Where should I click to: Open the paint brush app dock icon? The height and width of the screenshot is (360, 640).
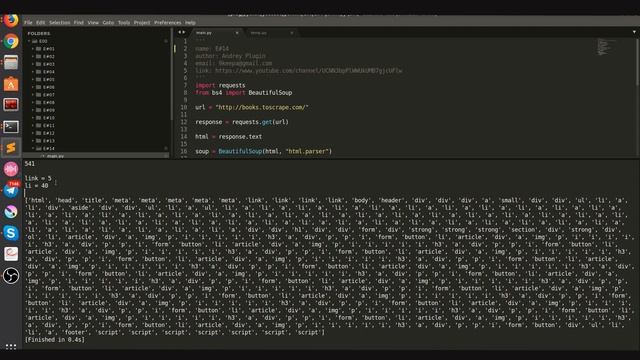tap(11, 211)
